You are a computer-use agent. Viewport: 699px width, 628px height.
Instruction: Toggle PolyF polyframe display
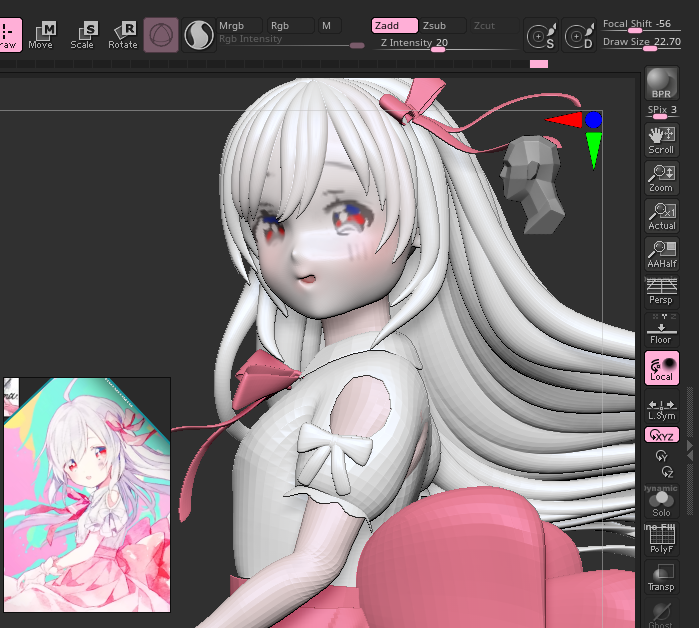tap(662, 539)
